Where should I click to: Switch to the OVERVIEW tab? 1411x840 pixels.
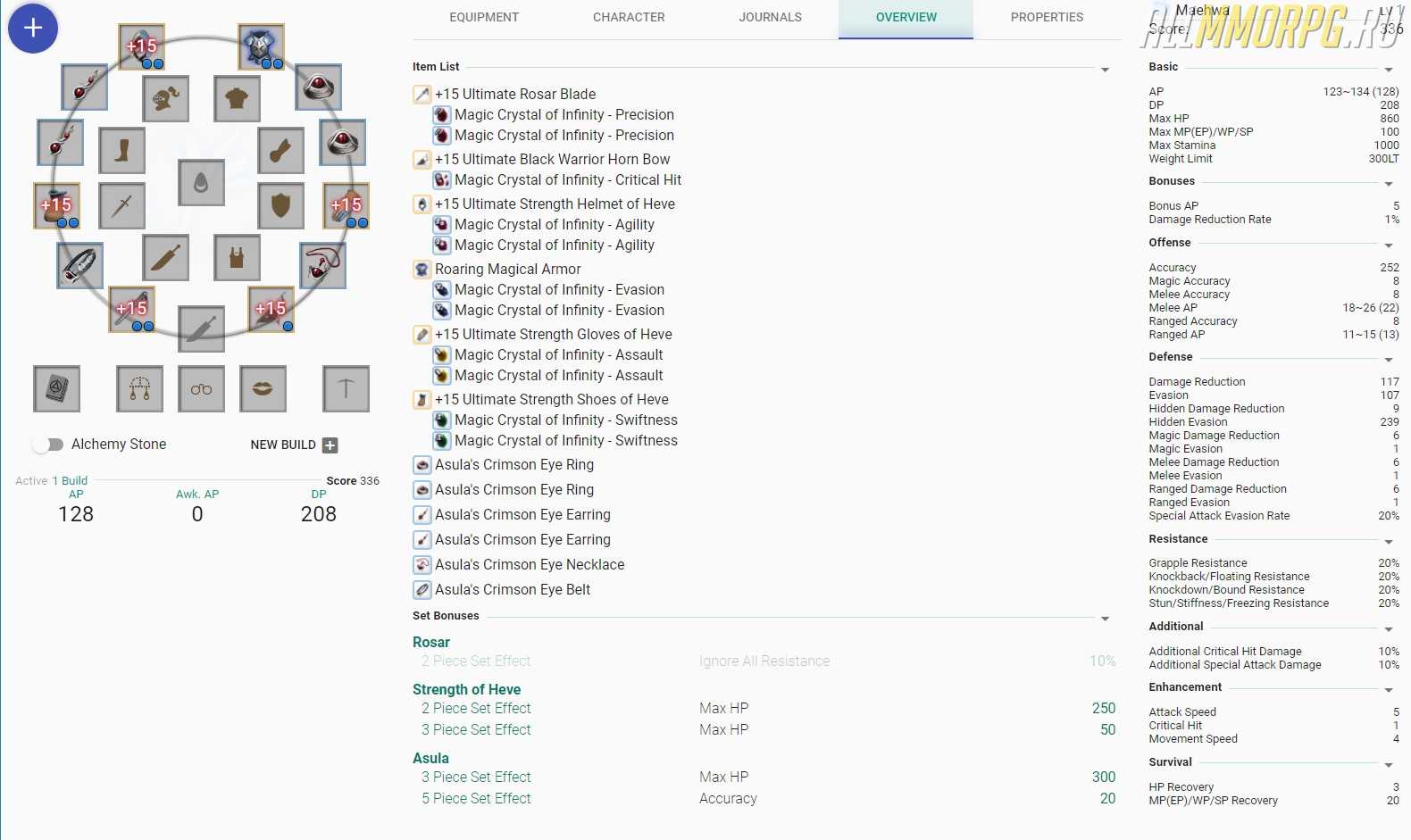point(906,18)
